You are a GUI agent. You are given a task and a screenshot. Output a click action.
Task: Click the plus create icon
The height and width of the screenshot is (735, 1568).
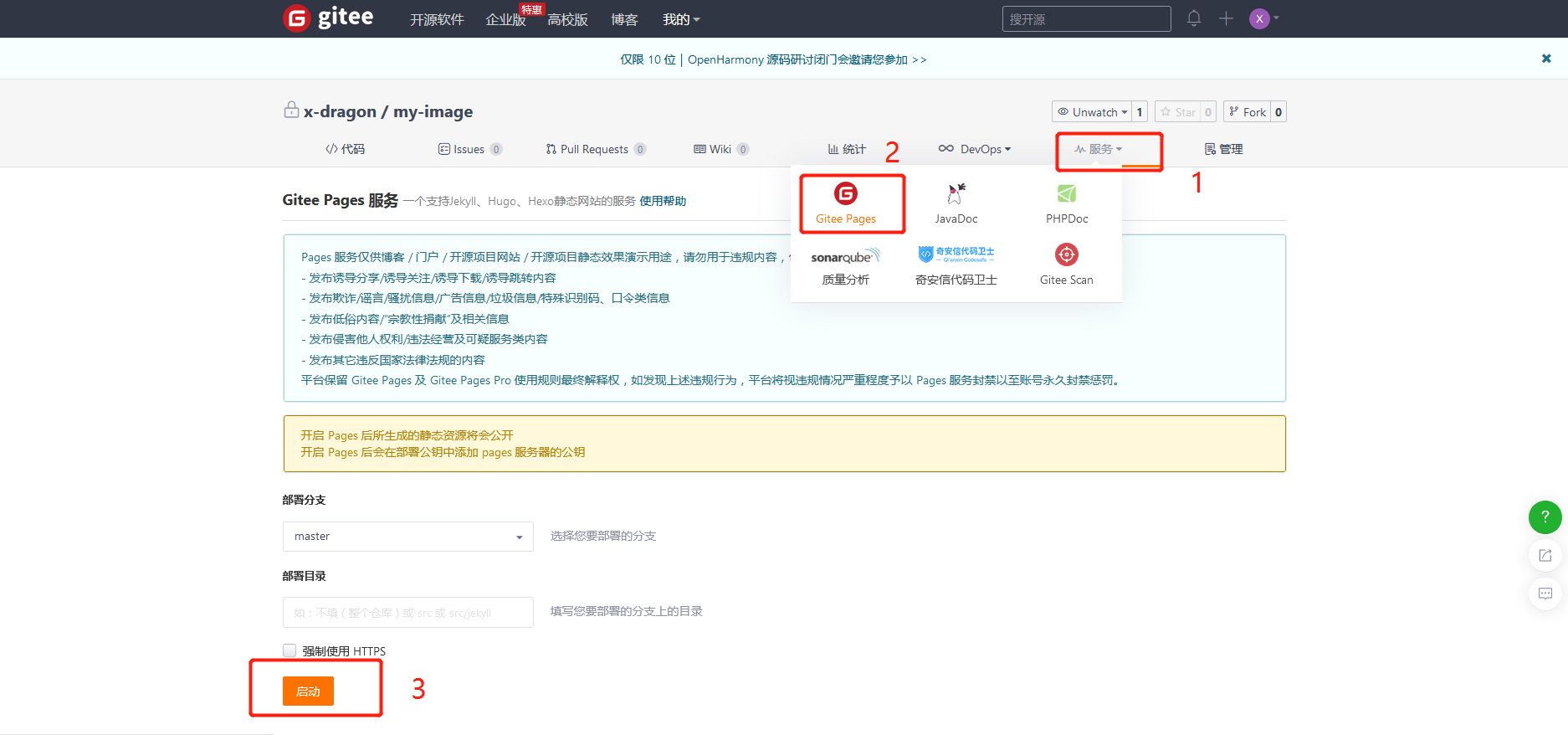1226,18
